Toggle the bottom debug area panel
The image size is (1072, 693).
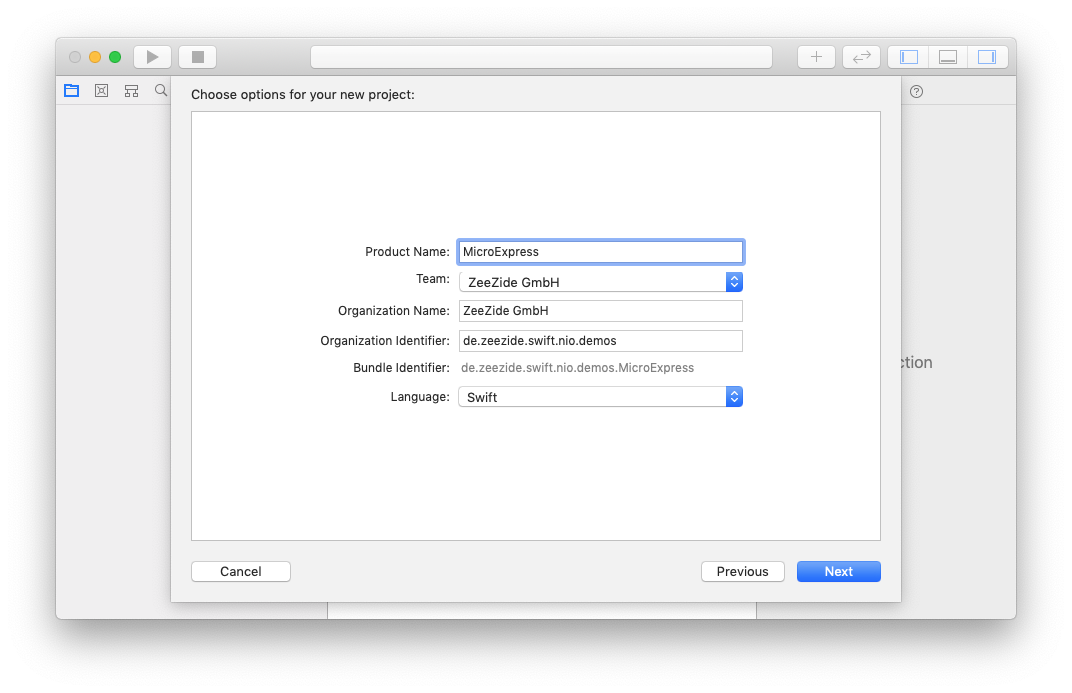(948, 57)
